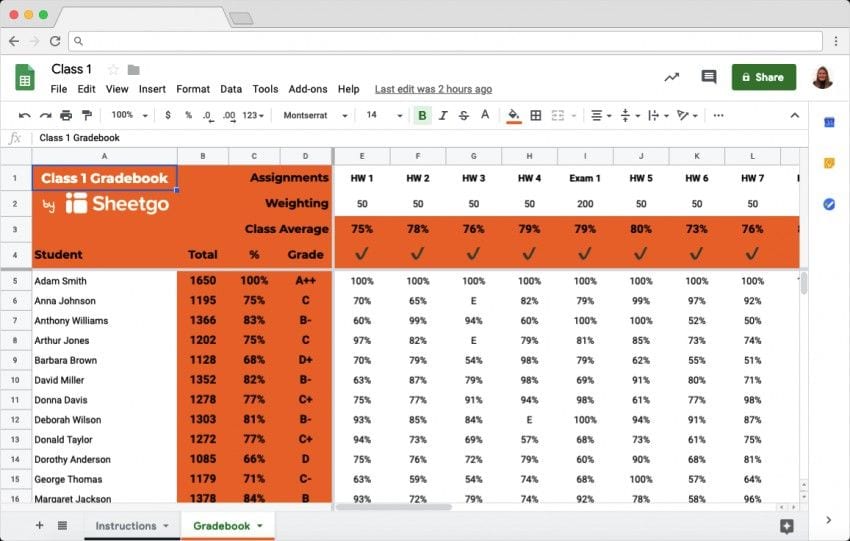Click the formula bar content field

coord(420,138)
